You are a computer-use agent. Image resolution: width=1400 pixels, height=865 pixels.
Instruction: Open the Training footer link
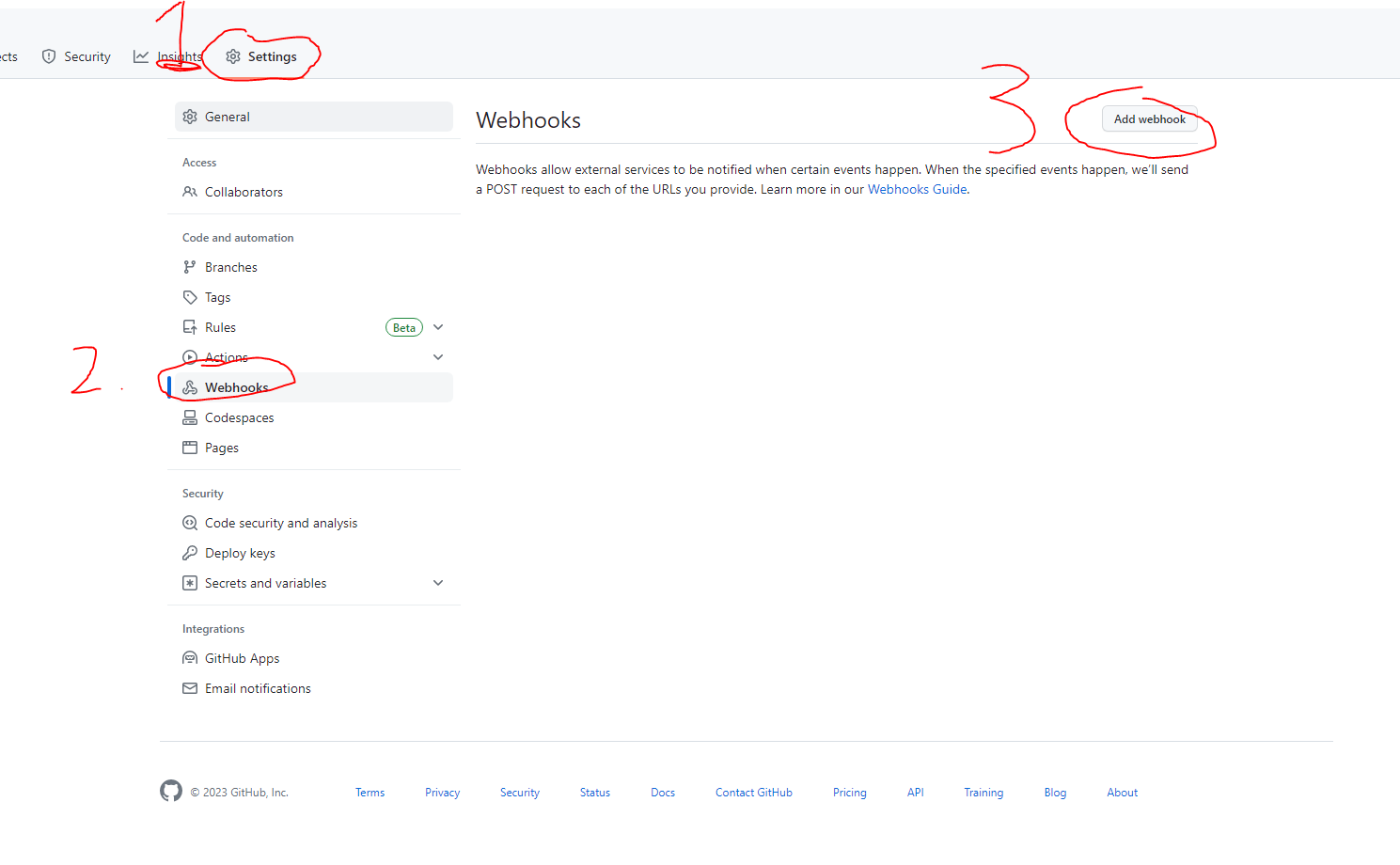(983, 793)
